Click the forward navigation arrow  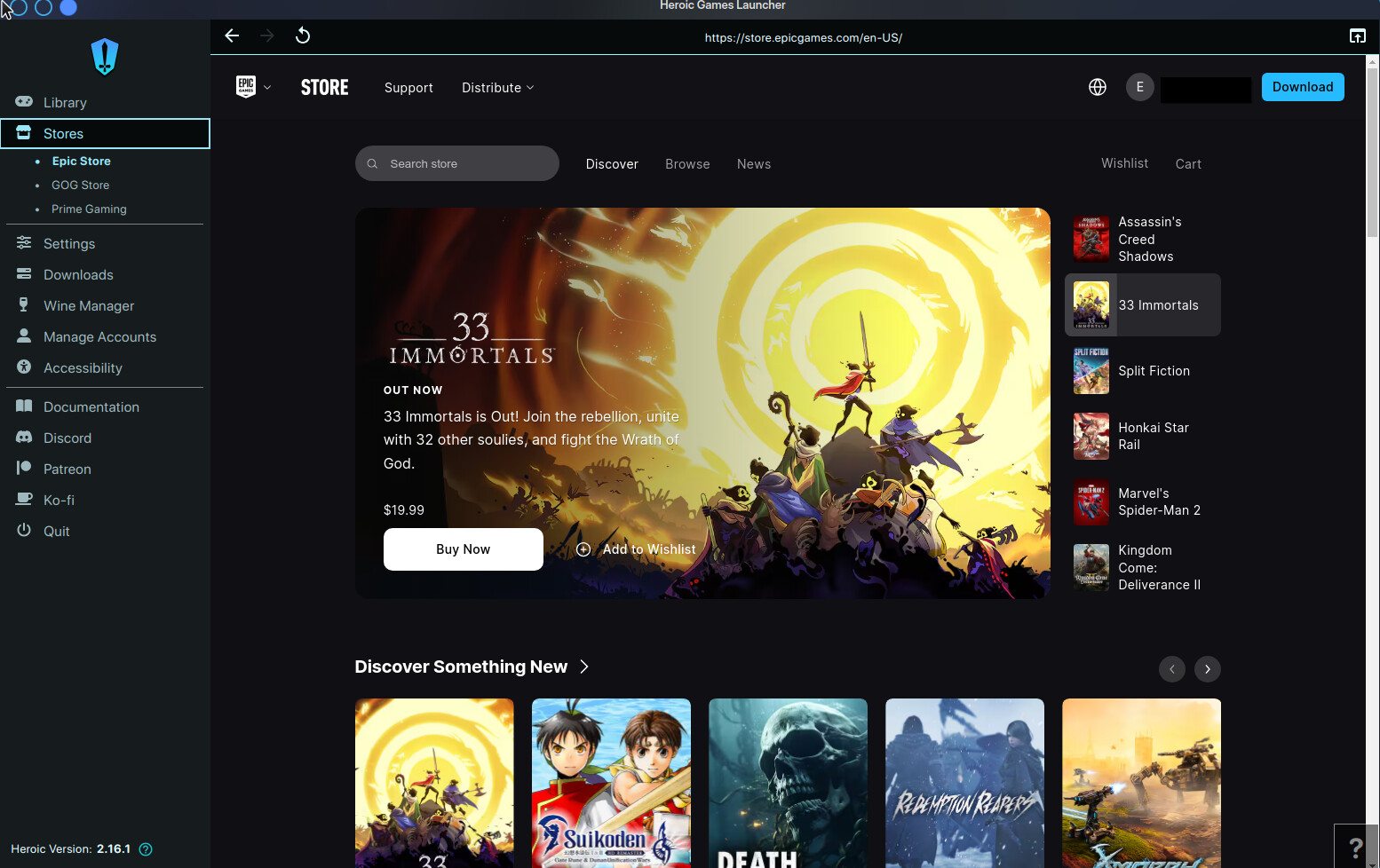pos(267,36)
